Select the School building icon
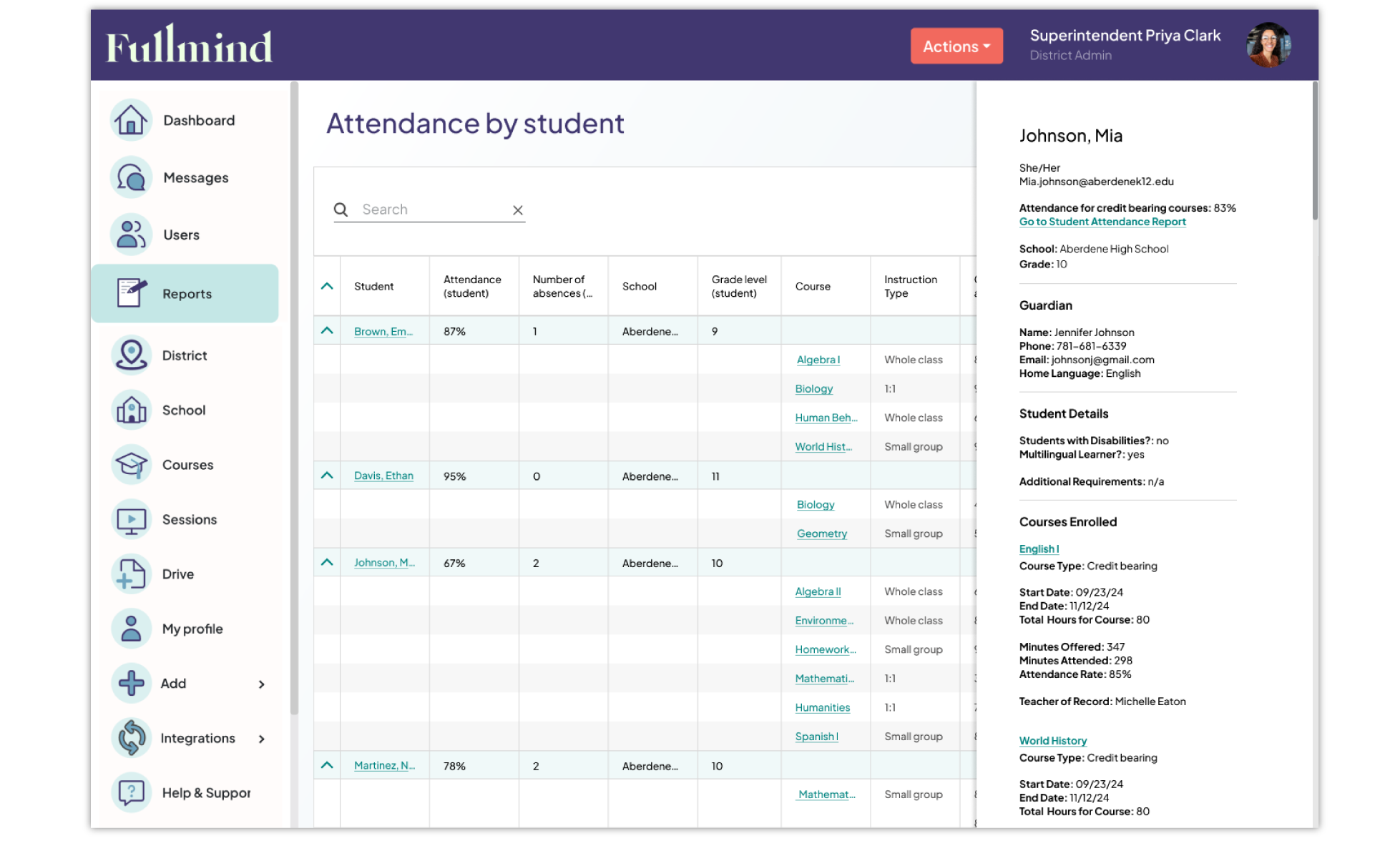Image resolution: width=1400 pixels, height=841 pixels. pos(131,410)
